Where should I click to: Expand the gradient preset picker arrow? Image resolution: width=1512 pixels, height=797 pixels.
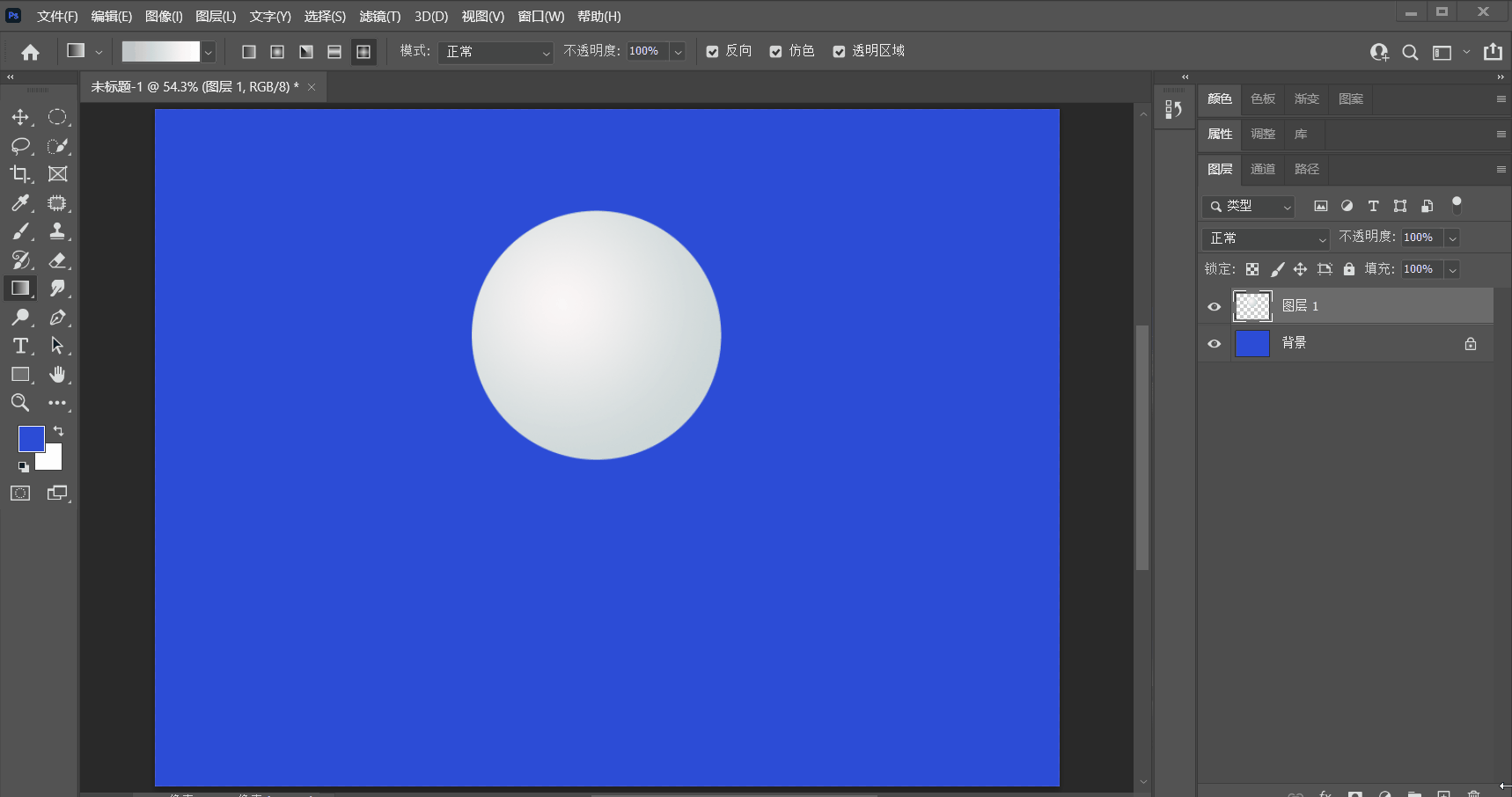(209, 52)
